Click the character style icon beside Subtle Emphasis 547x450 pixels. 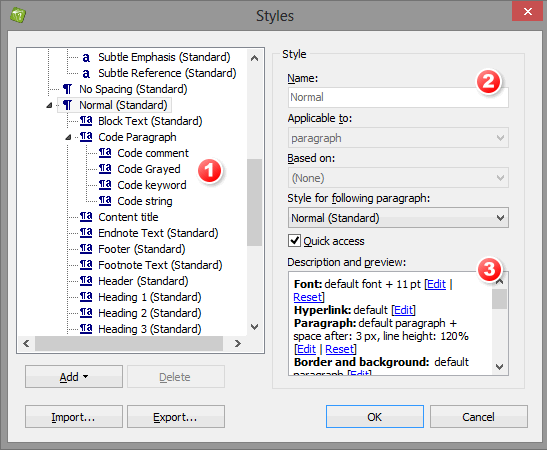coord(86,58)
